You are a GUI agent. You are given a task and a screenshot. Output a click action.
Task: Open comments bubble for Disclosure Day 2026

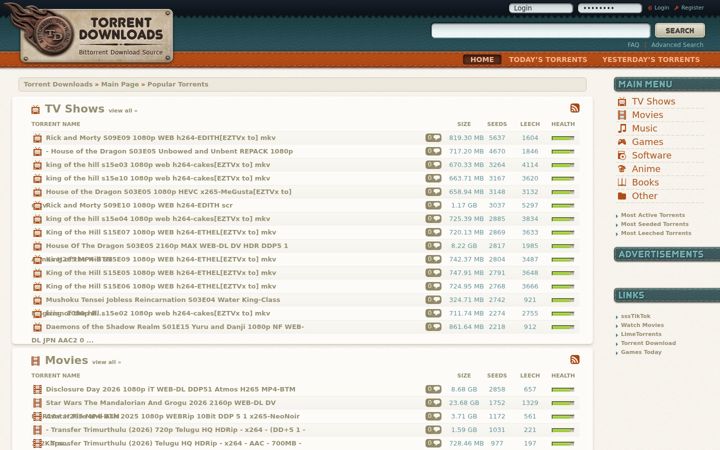[x=433, y=389]
